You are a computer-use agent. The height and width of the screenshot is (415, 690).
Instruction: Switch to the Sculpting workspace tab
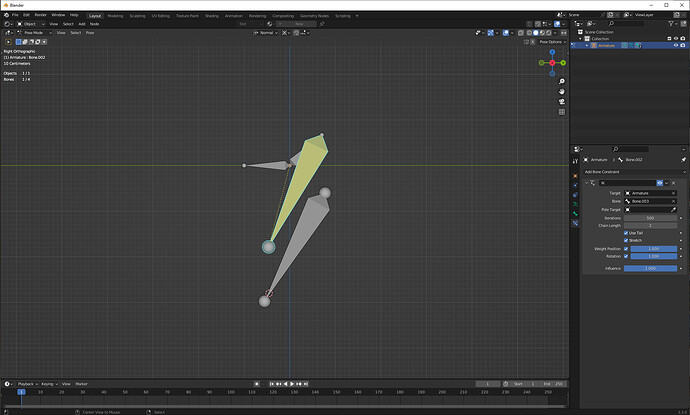(137, 16)
